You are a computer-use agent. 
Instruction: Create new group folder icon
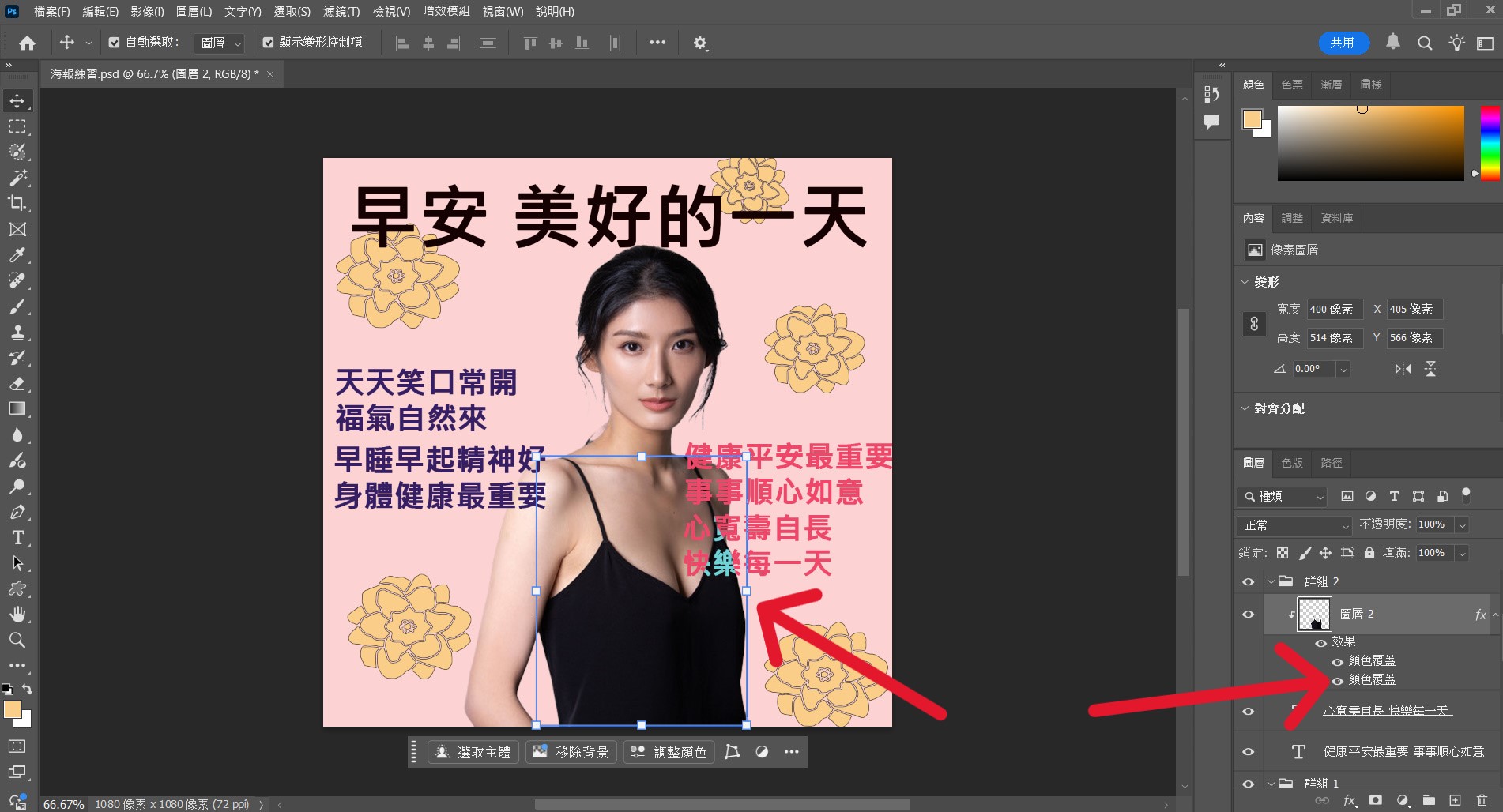(x=1429, y=800)
